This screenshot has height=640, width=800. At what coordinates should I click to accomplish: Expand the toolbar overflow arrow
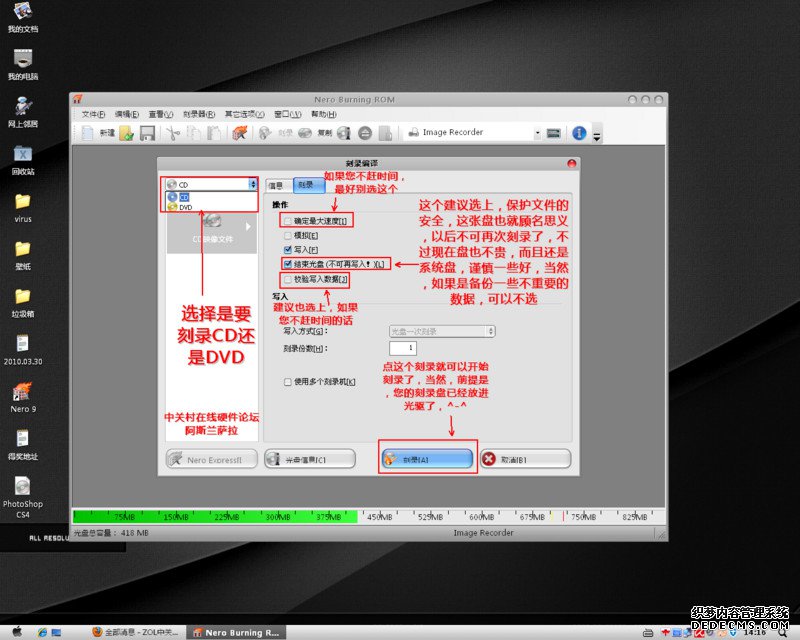(x=596, y=135)
